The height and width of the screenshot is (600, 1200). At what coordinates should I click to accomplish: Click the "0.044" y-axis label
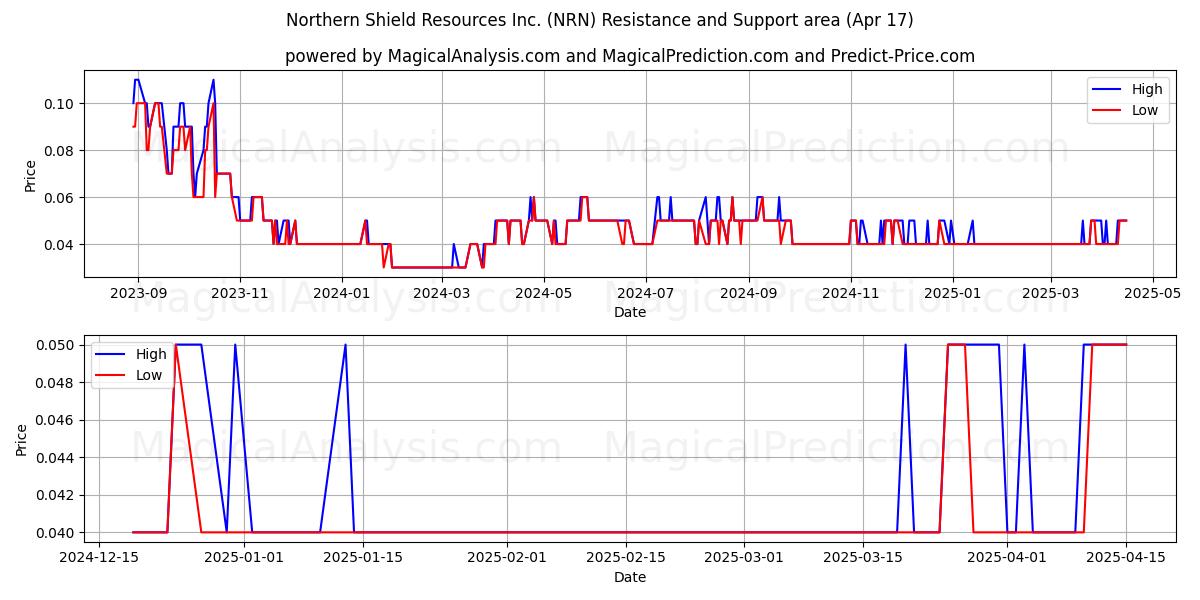point(57,458)
